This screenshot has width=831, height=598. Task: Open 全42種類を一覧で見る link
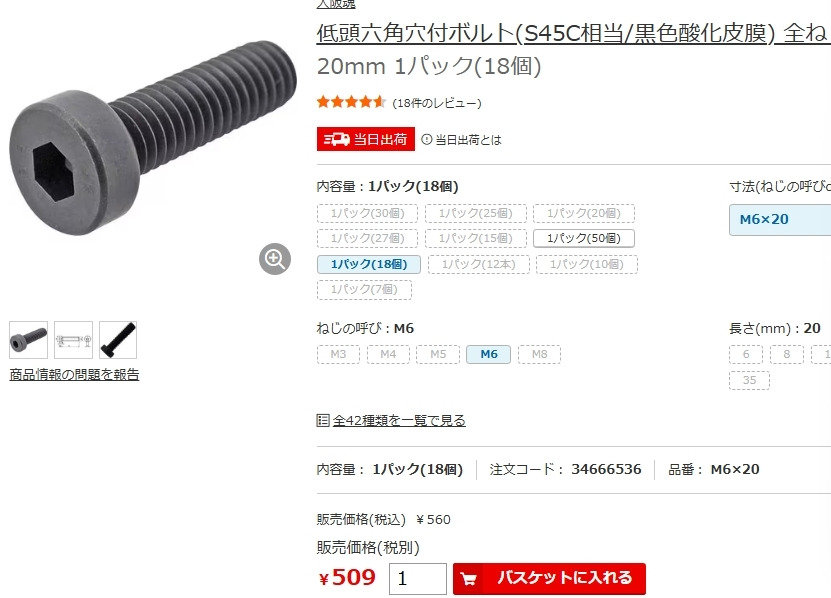[x=399, y=420]
